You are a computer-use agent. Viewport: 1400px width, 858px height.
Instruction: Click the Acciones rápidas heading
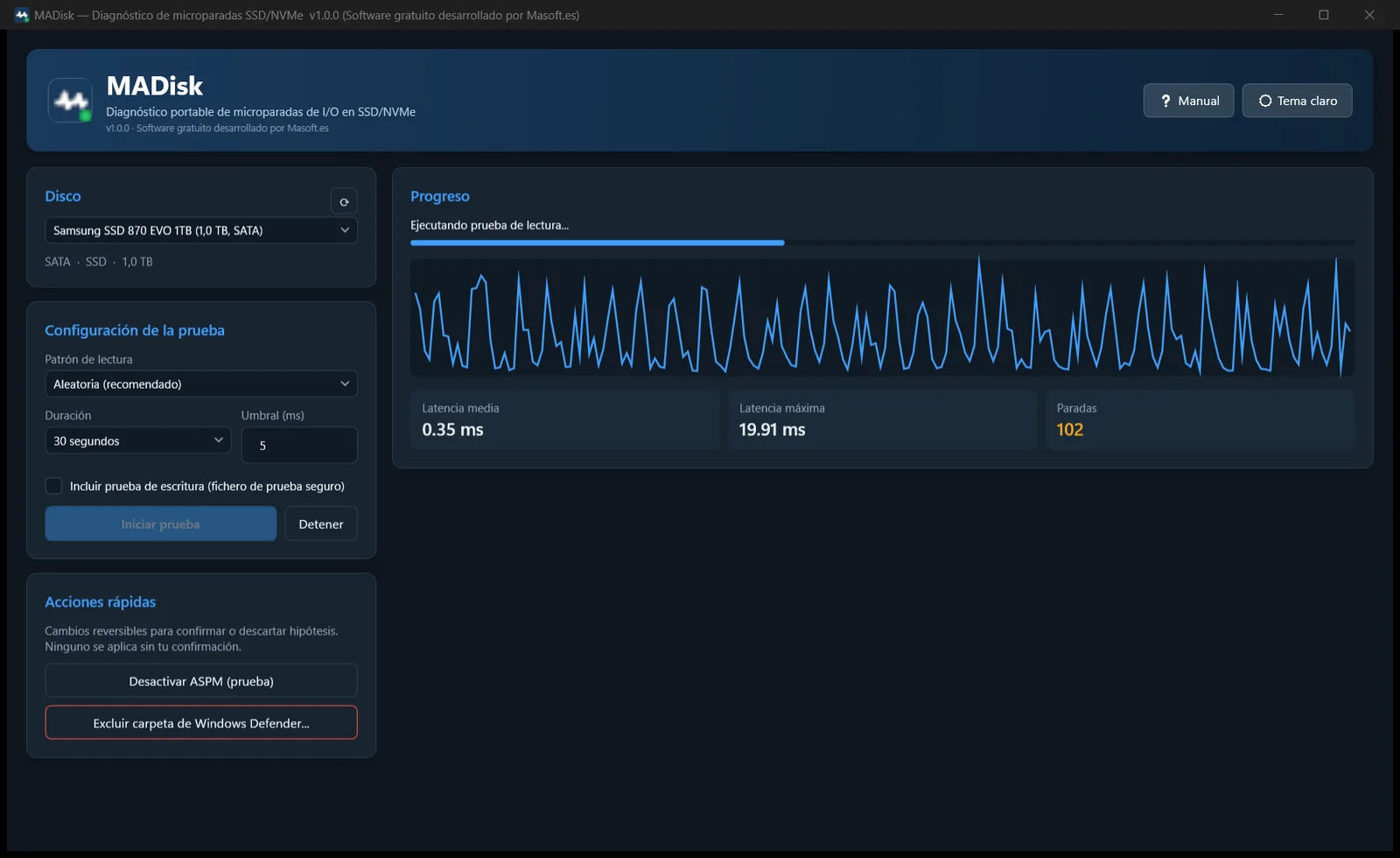(x=101, y=601)
